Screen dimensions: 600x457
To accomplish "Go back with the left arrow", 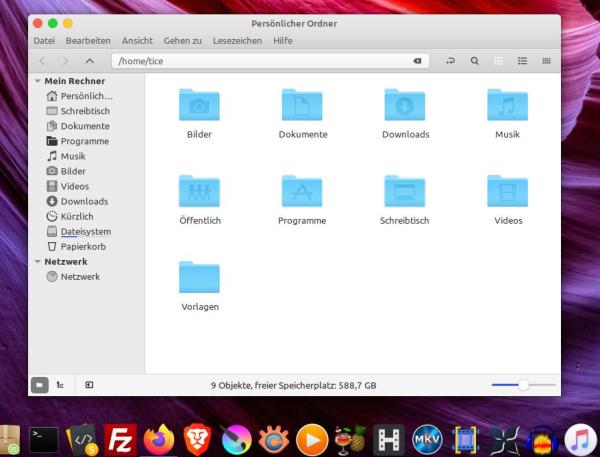I will click(42, 61).
